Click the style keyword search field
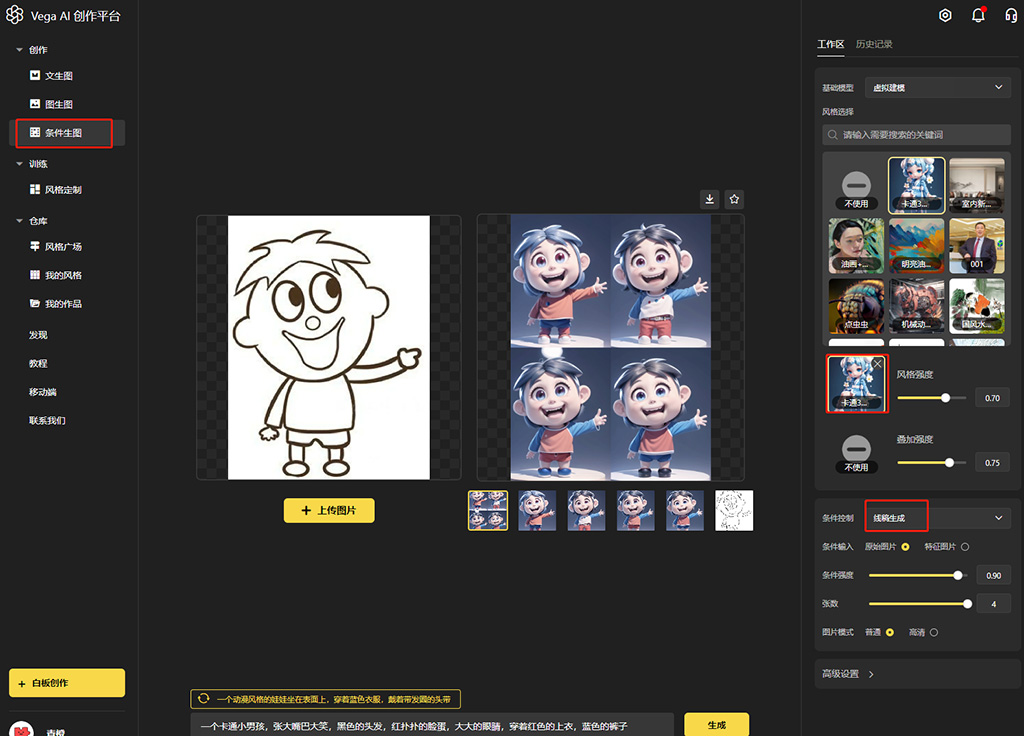 (x=916, y=134)
